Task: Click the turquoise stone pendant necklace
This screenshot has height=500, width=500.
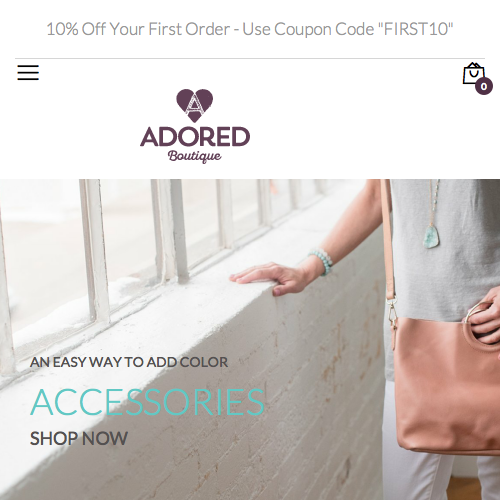Action: click(x=431, y=236)
